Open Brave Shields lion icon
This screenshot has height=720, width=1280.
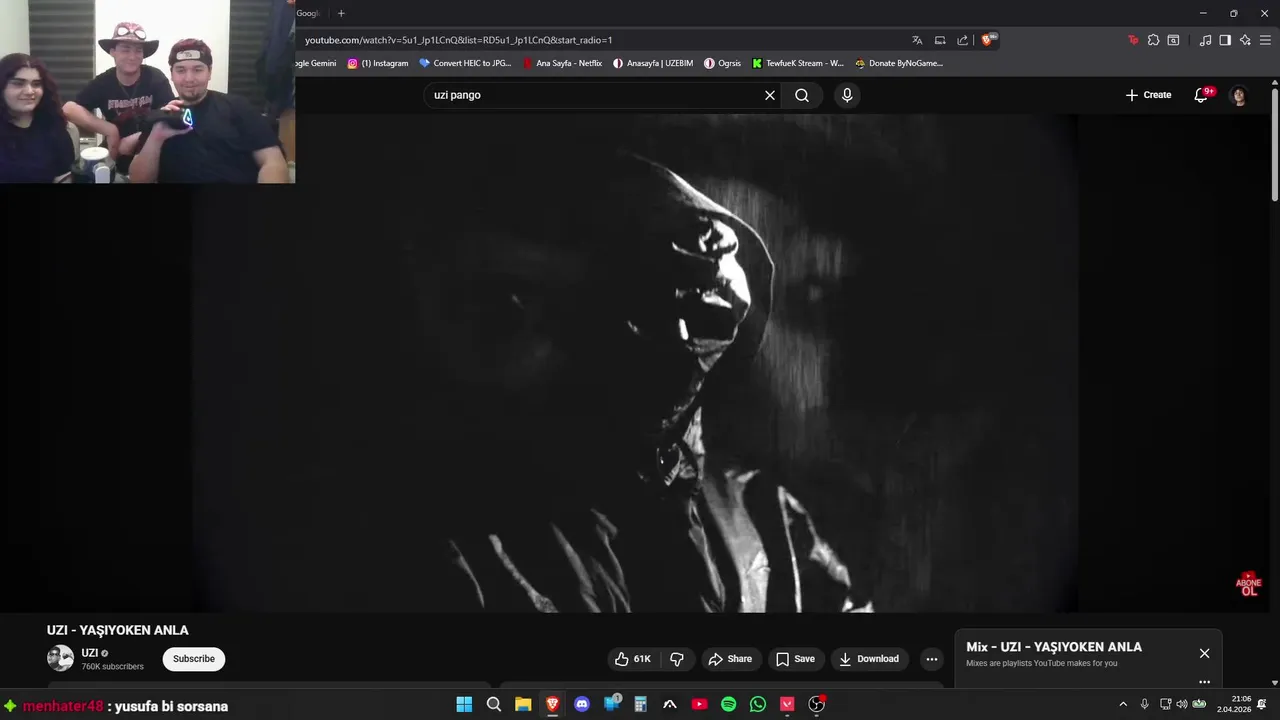coord(987,40)
